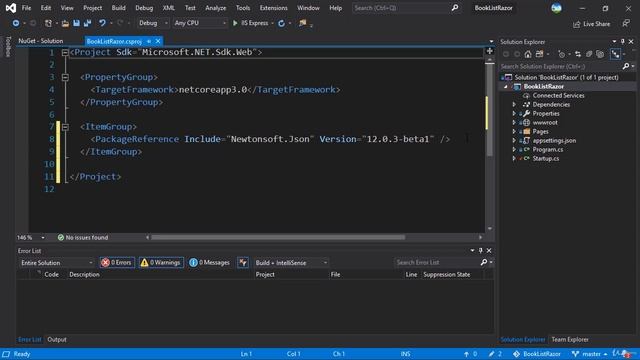640x360 pixels.
Task: Open the IIS Express dropdown arrow
Action: coord(272,23)
